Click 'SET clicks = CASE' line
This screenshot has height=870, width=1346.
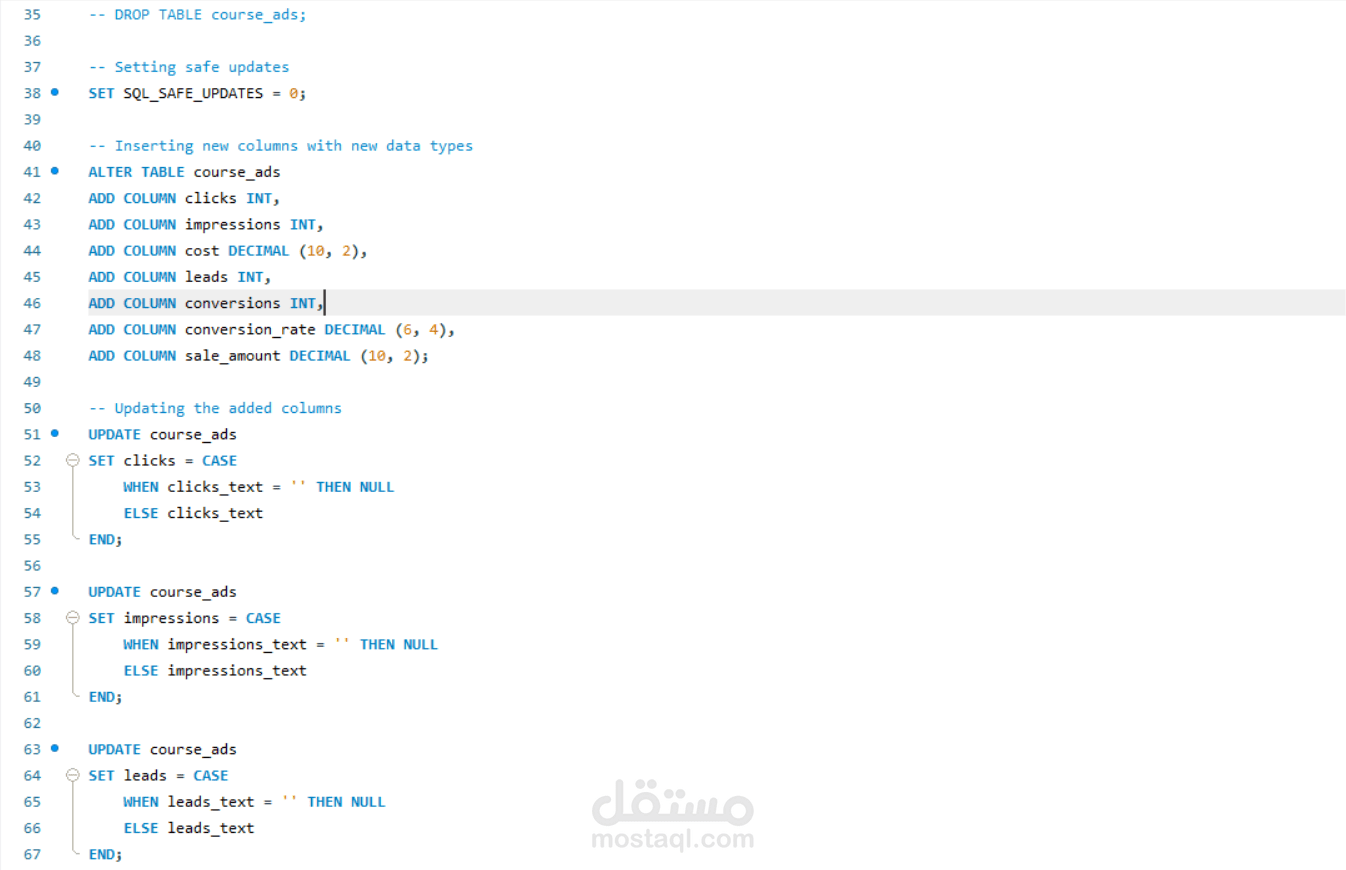pos(162,461)
